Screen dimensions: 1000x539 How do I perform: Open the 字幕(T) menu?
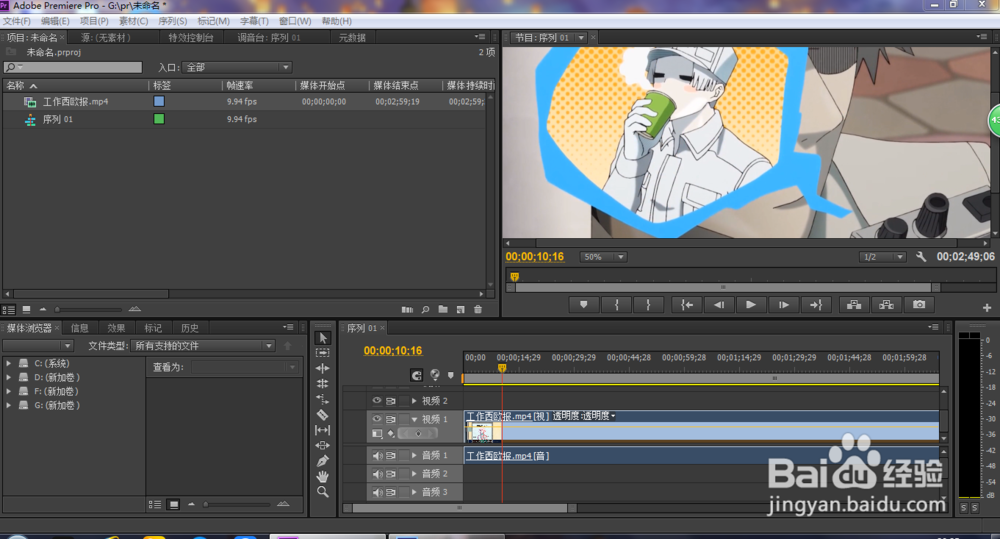(x=254, y=21)
